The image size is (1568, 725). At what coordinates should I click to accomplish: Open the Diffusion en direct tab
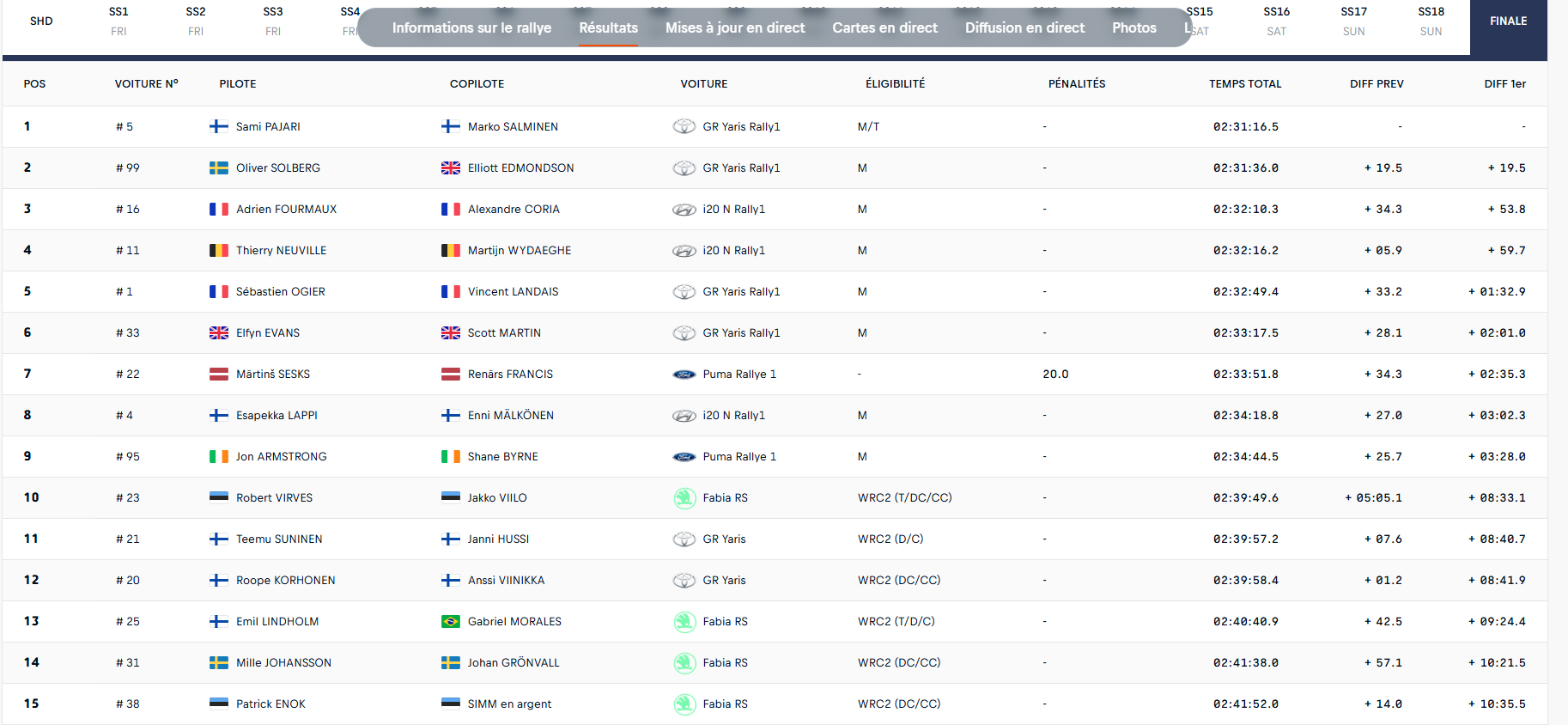point(1024,27)
